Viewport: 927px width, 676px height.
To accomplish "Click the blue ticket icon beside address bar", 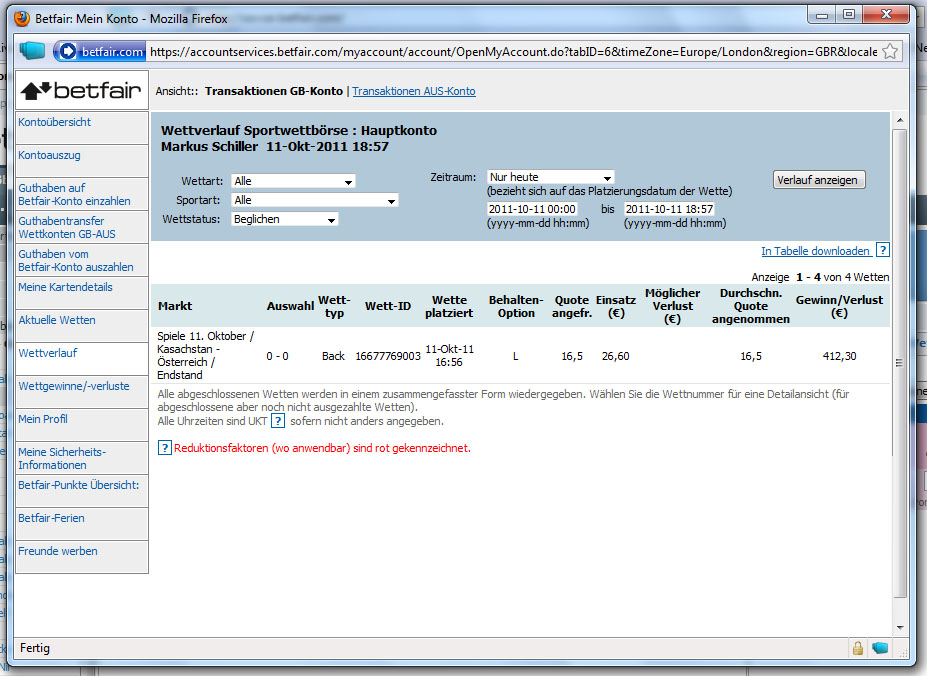I will 33,51.
